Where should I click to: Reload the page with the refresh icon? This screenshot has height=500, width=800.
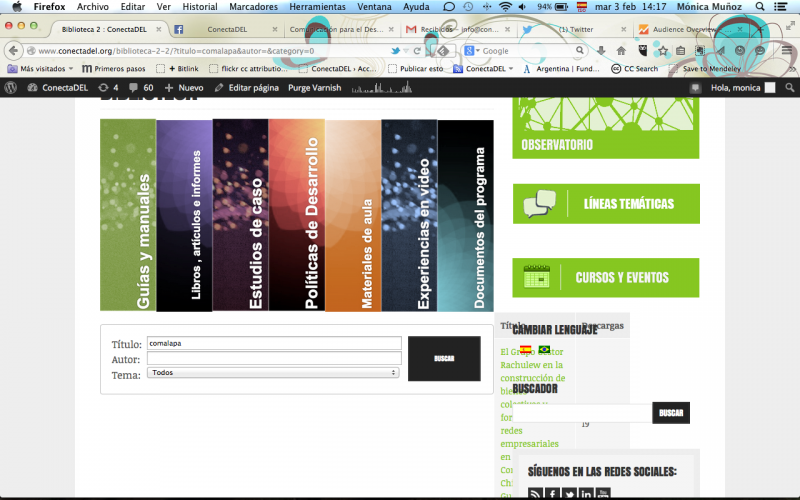pyautogui.click(x=417, y=51)
